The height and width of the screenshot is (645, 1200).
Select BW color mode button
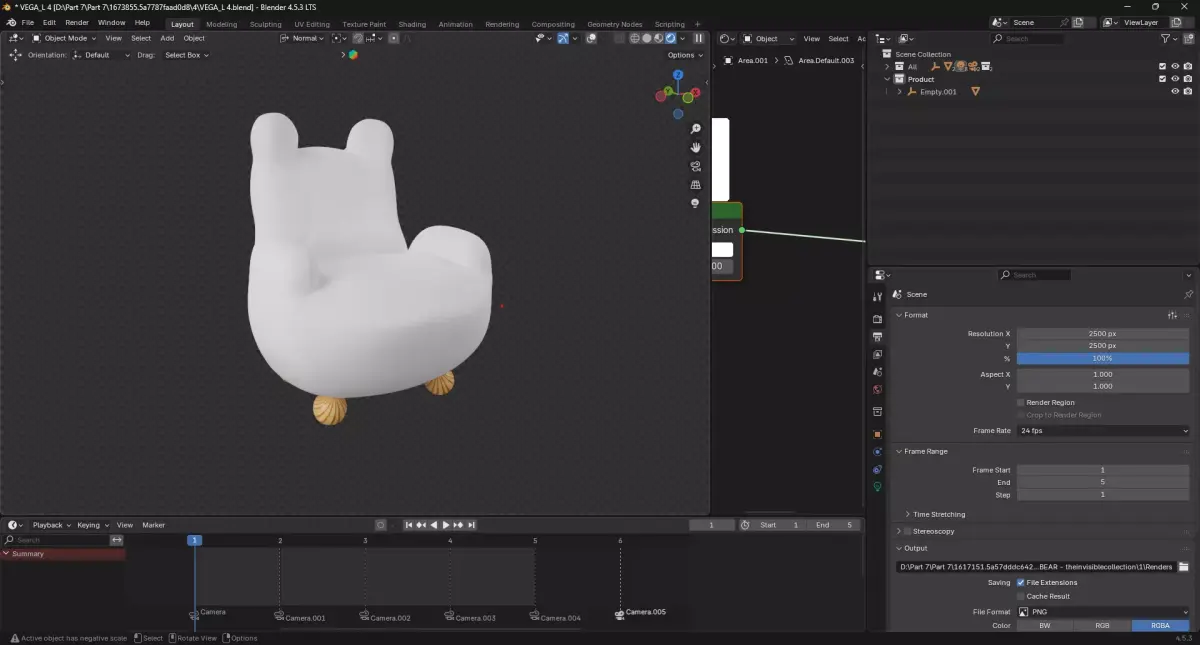click(1045, 625)
